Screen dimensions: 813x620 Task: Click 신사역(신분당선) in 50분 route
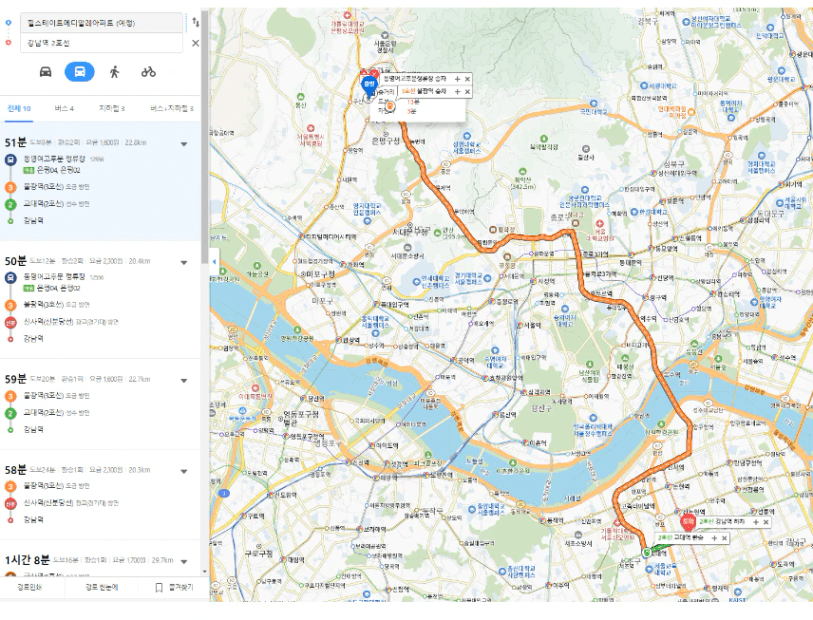click(x=48, y=322)
